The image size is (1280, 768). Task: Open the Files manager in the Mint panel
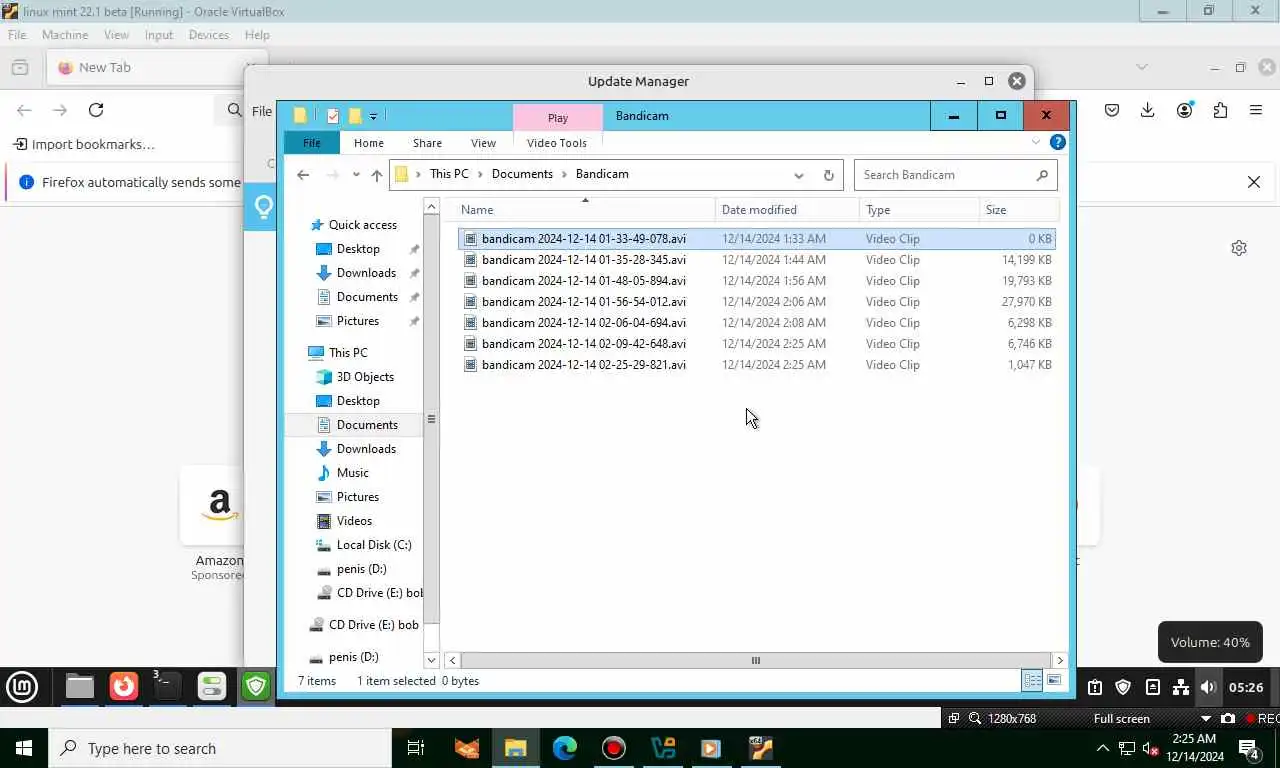79,686
